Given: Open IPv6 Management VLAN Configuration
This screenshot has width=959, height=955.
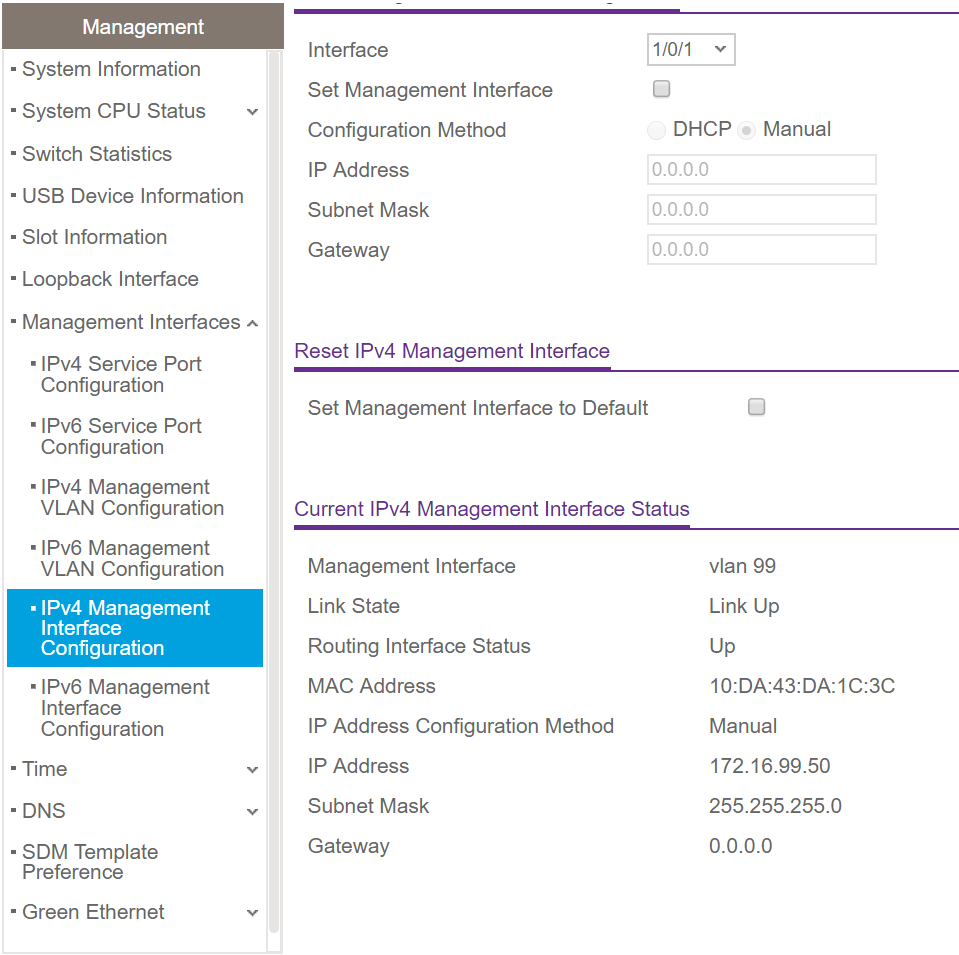Looking at the screenshot, I should tap(131, 559).
